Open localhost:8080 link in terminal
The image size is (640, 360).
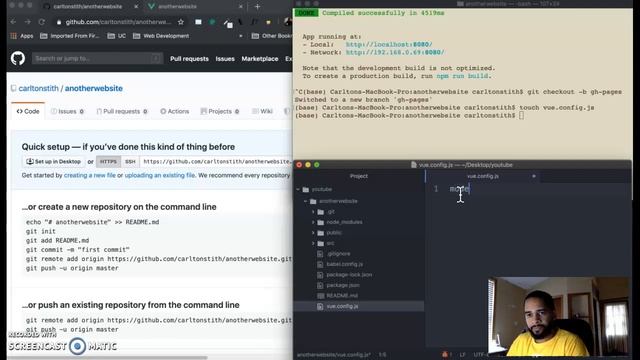point(389,44)
